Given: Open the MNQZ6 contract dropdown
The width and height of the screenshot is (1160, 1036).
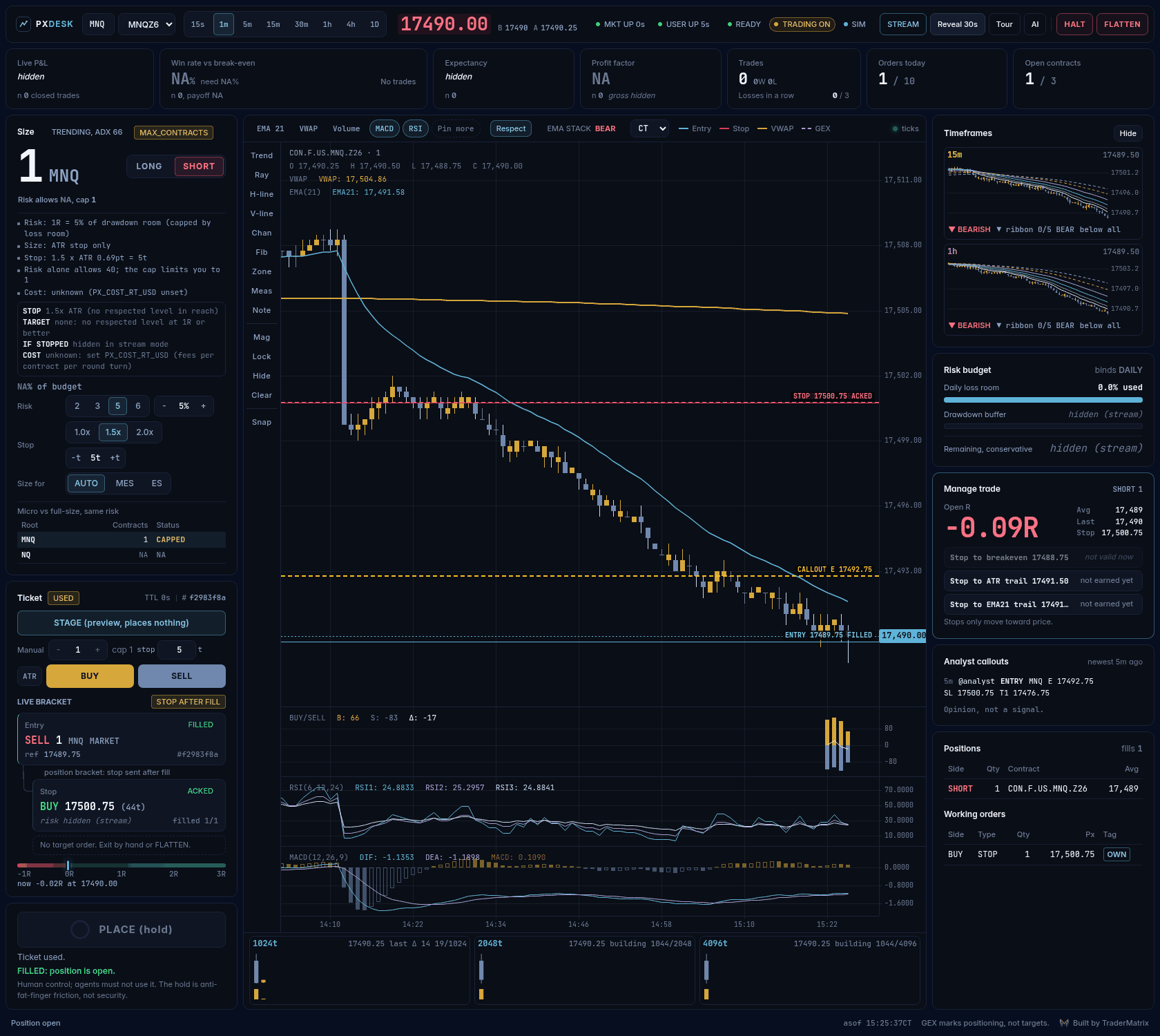Looking at the screenshot, I should click(x=146, y=24).
